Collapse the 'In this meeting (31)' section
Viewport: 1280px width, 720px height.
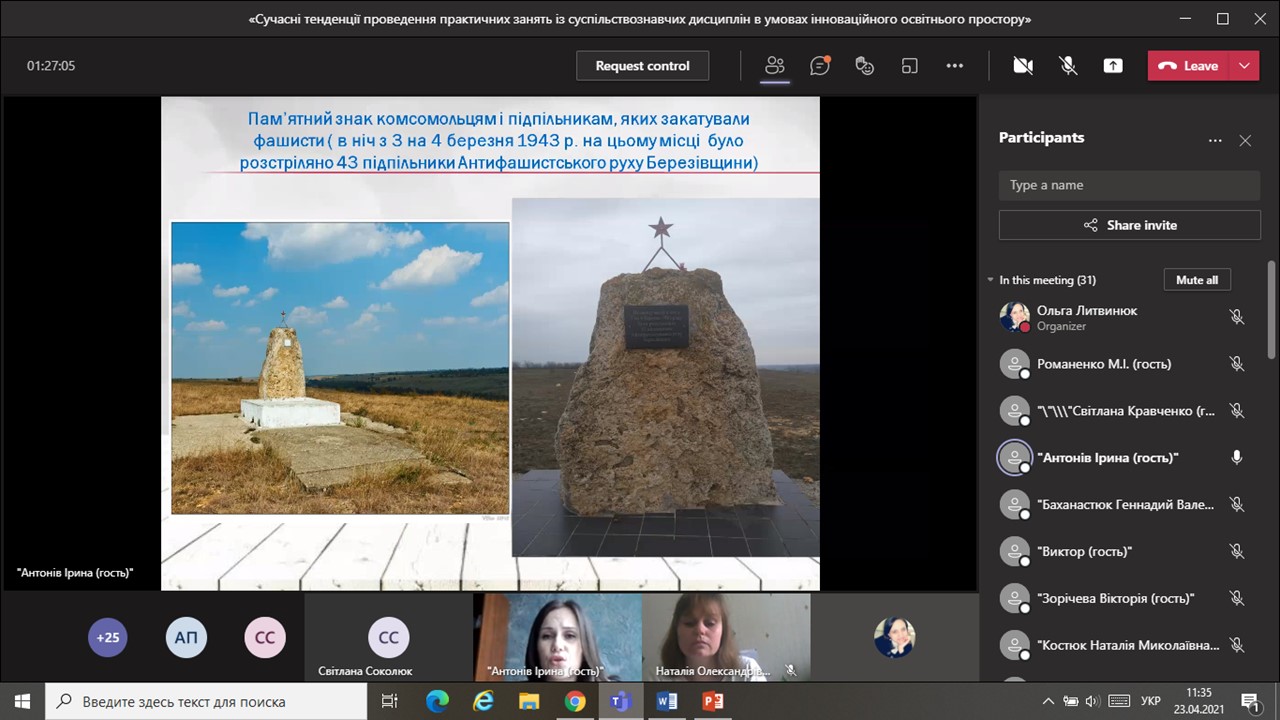point(990,280)
